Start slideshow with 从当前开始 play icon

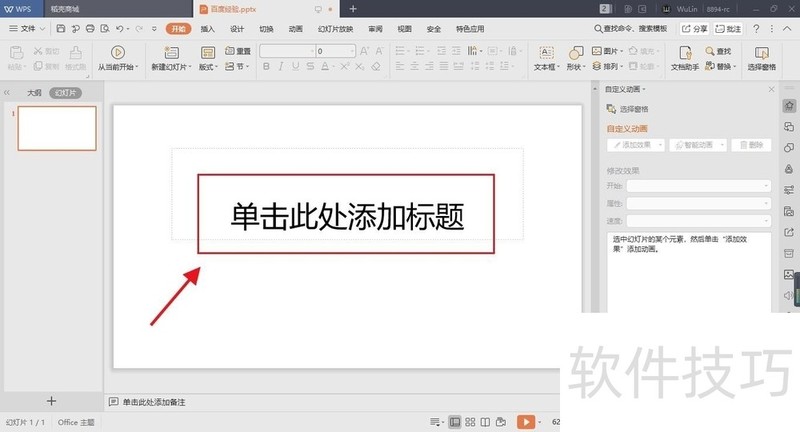pyautogui.click(x=118, y=53)
